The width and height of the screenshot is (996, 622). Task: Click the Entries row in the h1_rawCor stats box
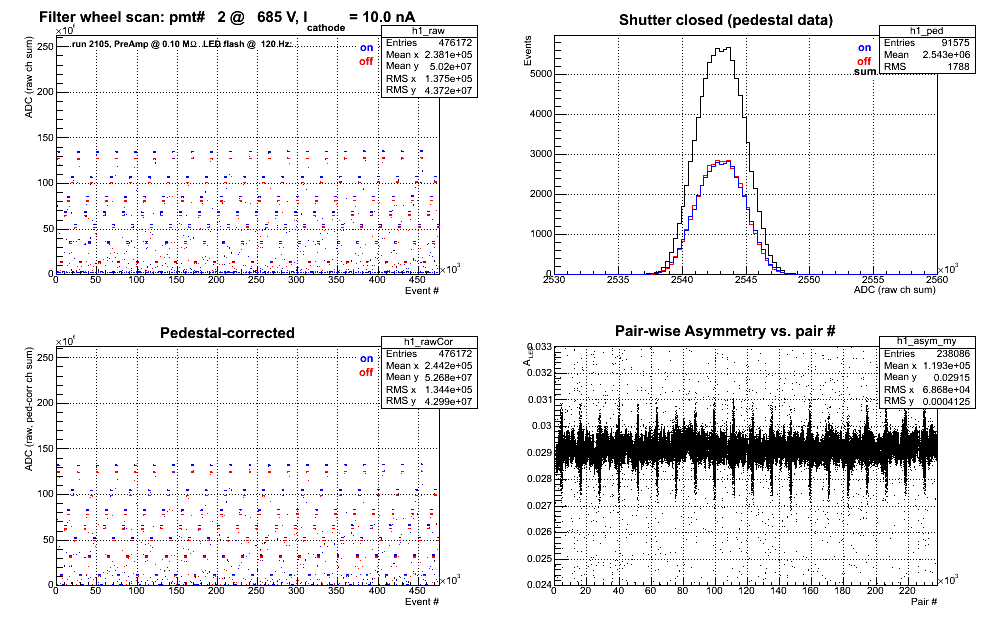click(429, 353)
